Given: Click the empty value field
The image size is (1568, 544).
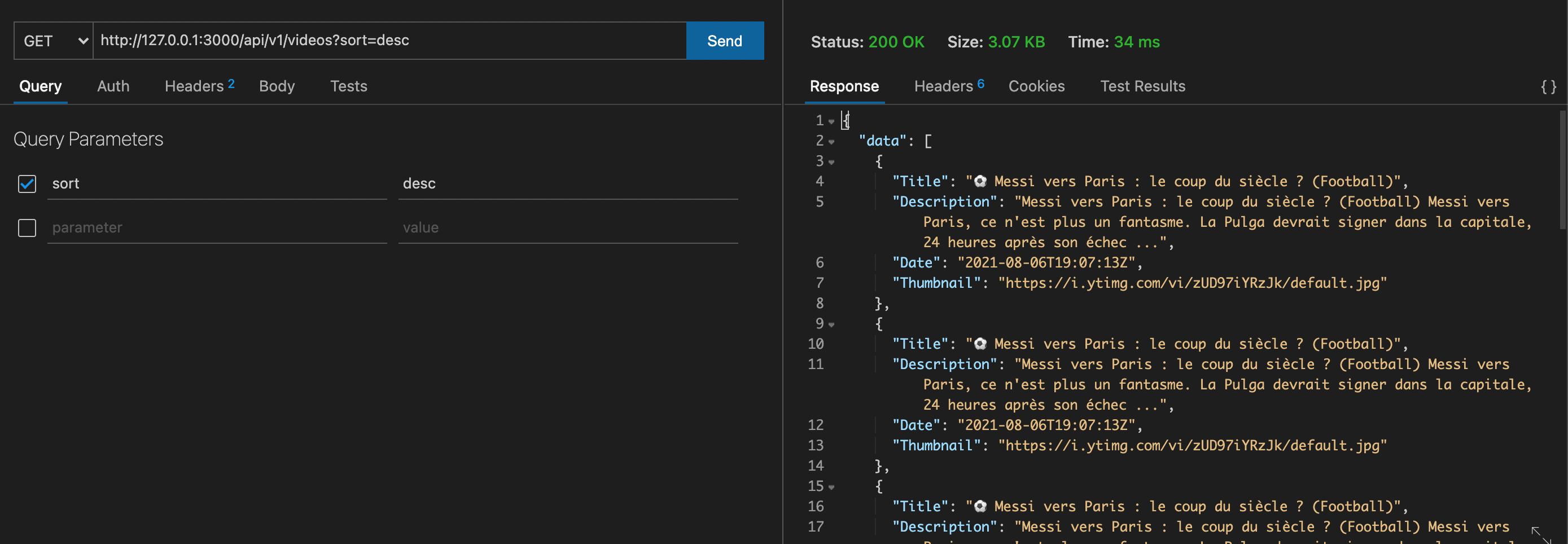Looking at the screenshot, I should click(x=568, y=227).
